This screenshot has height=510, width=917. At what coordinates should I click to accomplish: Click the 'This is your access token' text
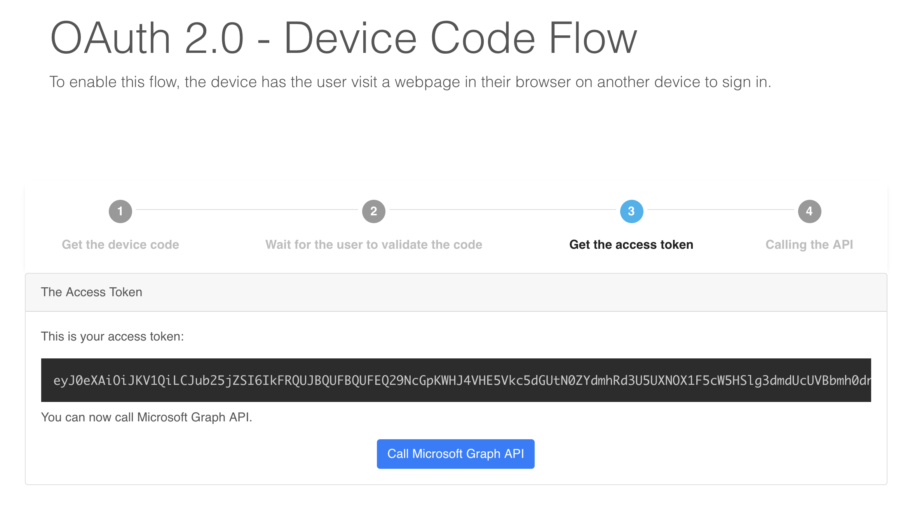tap(112, 336)
